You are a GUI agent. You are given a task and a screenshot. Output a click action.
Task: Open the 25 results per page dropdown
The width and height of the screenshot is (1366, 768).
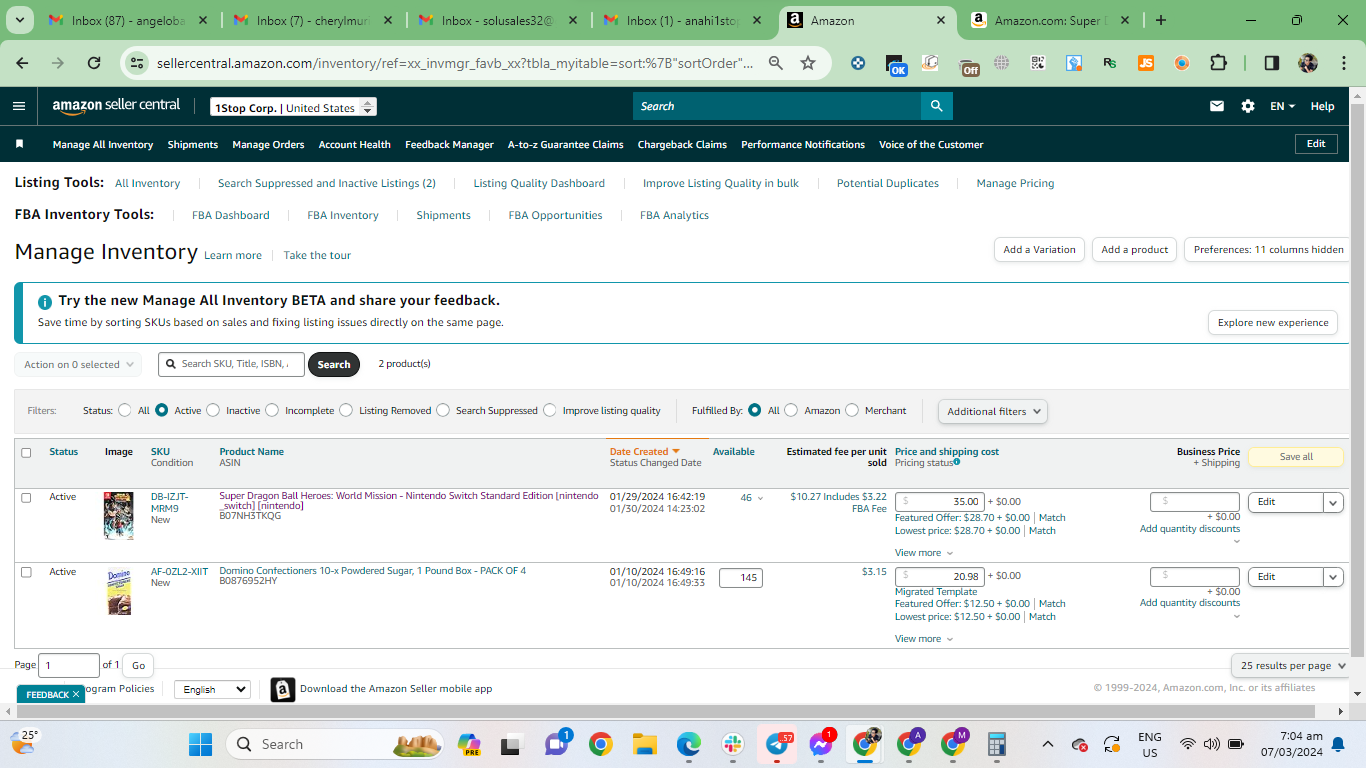pyautogui.click(x=1292, y=665)
